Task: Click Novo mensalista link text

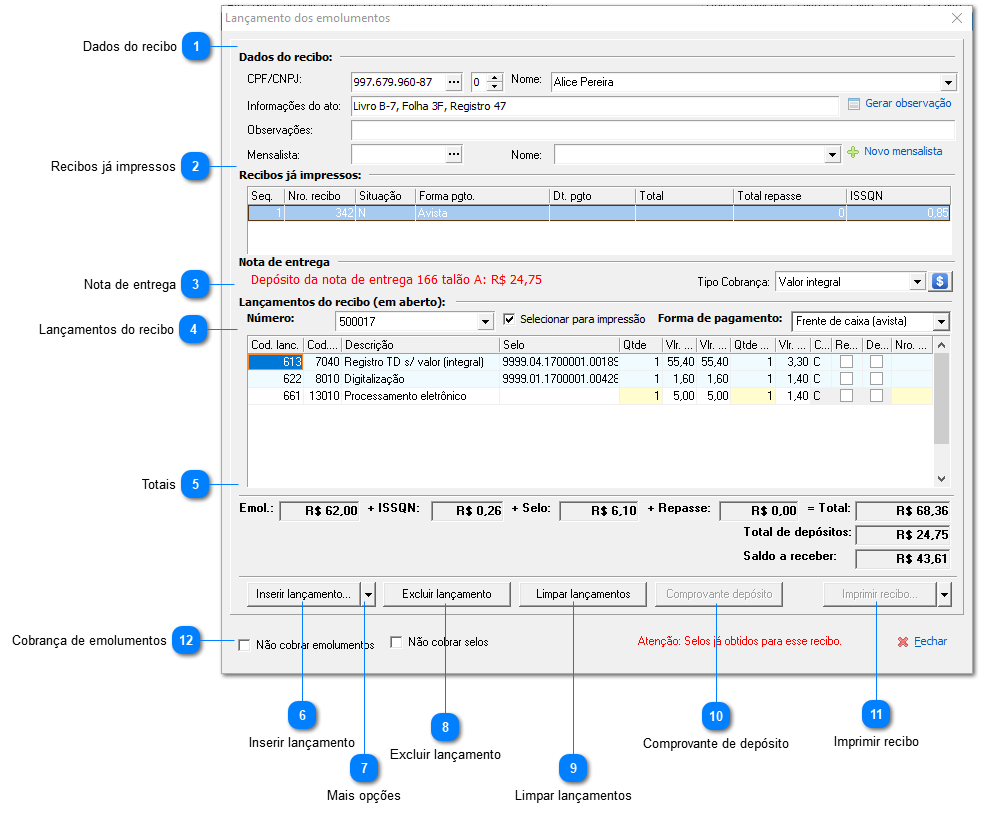Action: pyautogui.click(x=903, y=151)
